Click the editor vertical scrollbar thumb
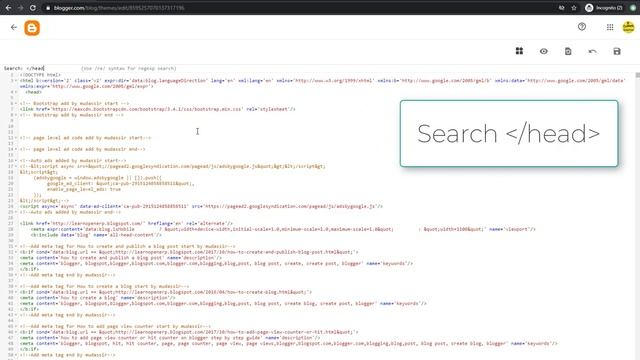Viewport: 640px width, 360px height. point(638,76)
